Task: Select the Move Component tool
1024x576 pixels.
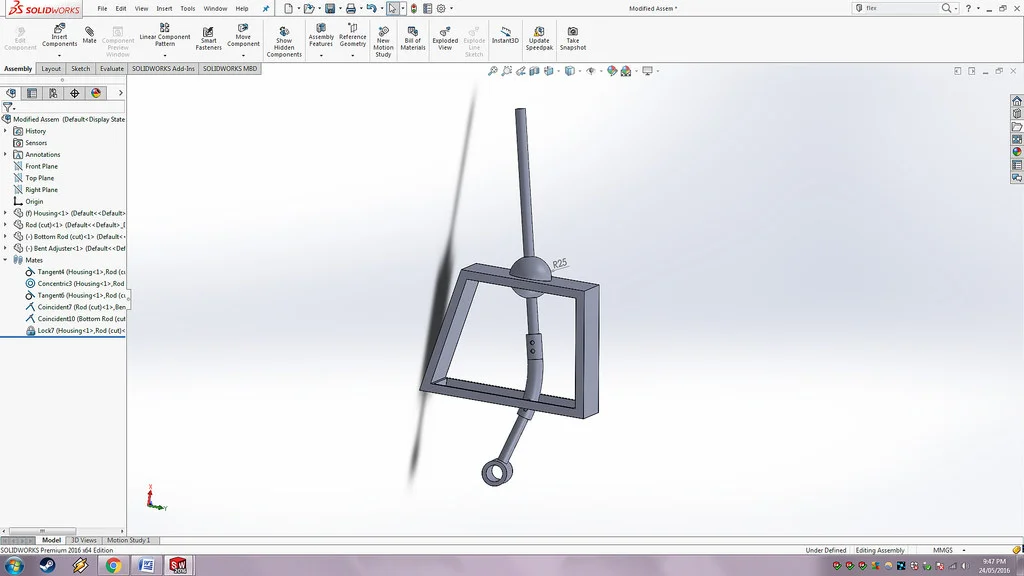Action: (243, 35)
